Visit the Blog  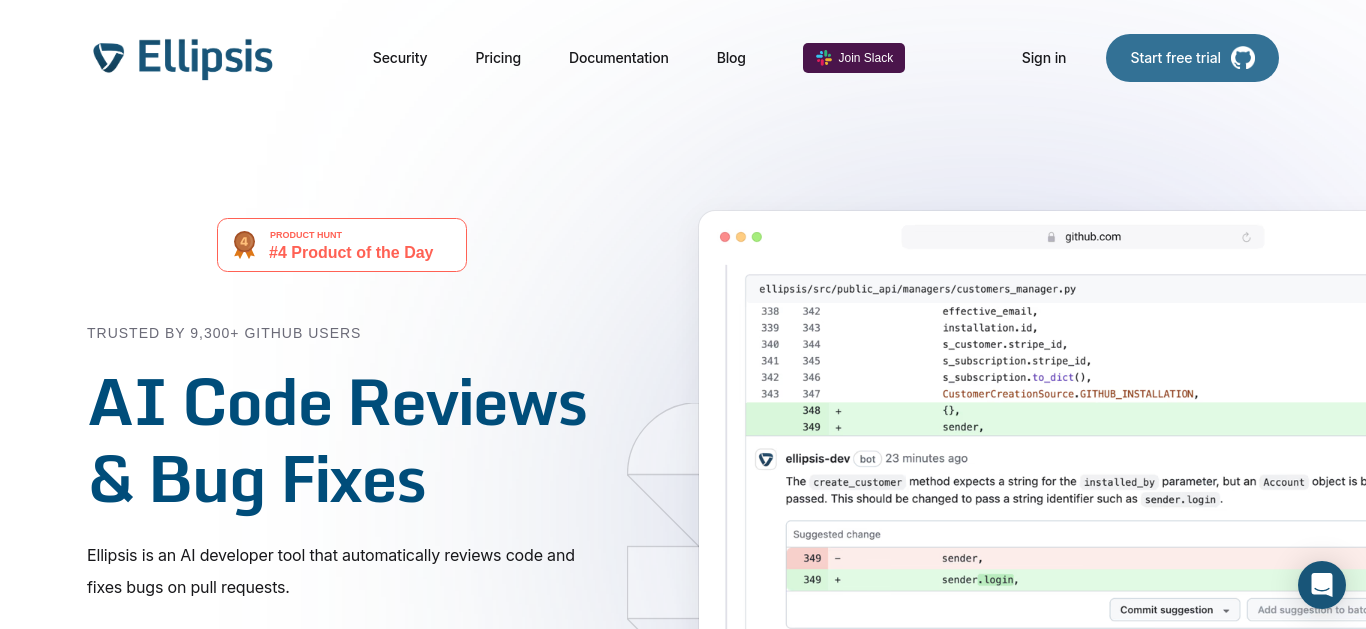pos(731,58)
